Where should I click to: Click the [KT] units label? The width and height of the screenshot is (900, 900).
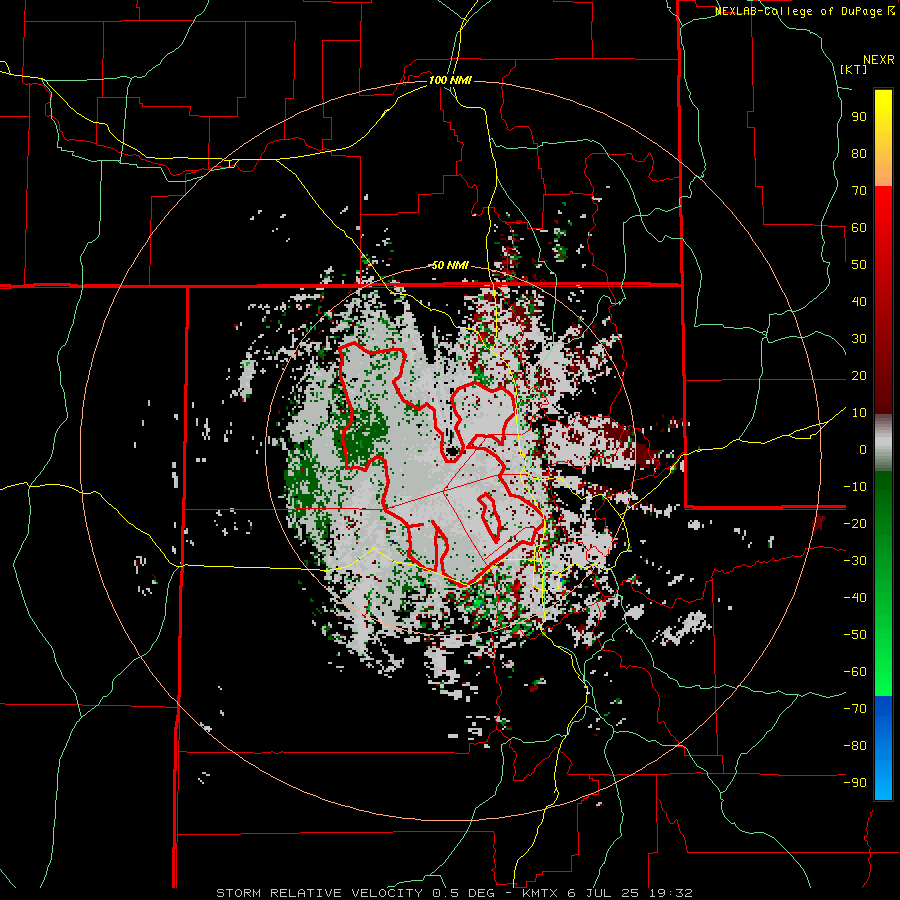(854, 69)
